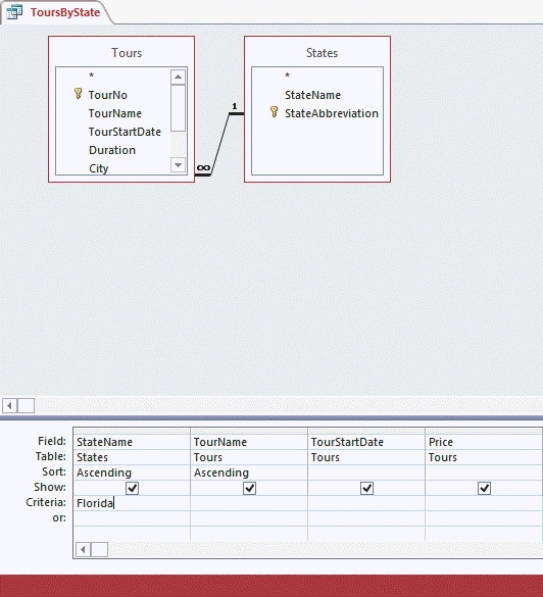The width and height of the screenshot is (543, 597).
Task: Click left arrow of table pane horizontal scrollbar
Action: 10,405
